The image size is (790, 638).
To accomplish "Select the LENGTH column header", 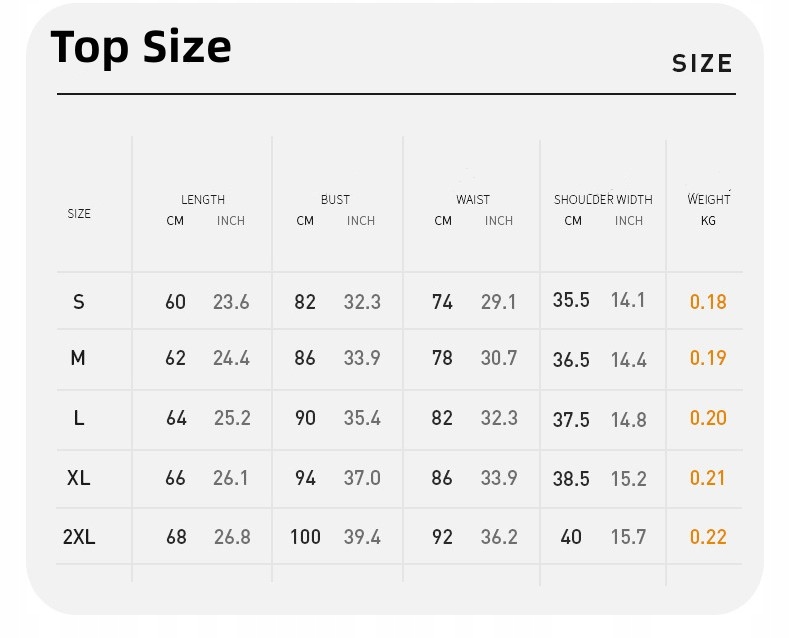I will (x=203, y=200).
